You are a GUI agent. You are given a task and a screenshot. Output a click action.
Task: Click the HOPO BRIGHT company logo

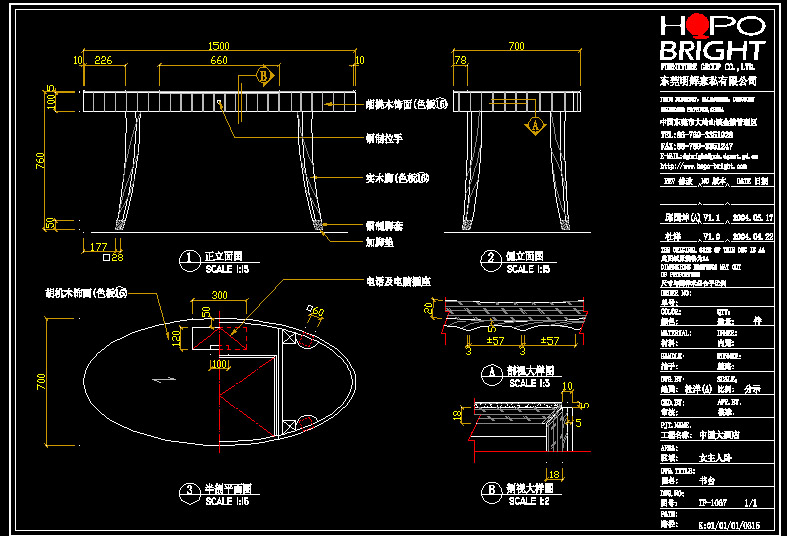(713, 38)
